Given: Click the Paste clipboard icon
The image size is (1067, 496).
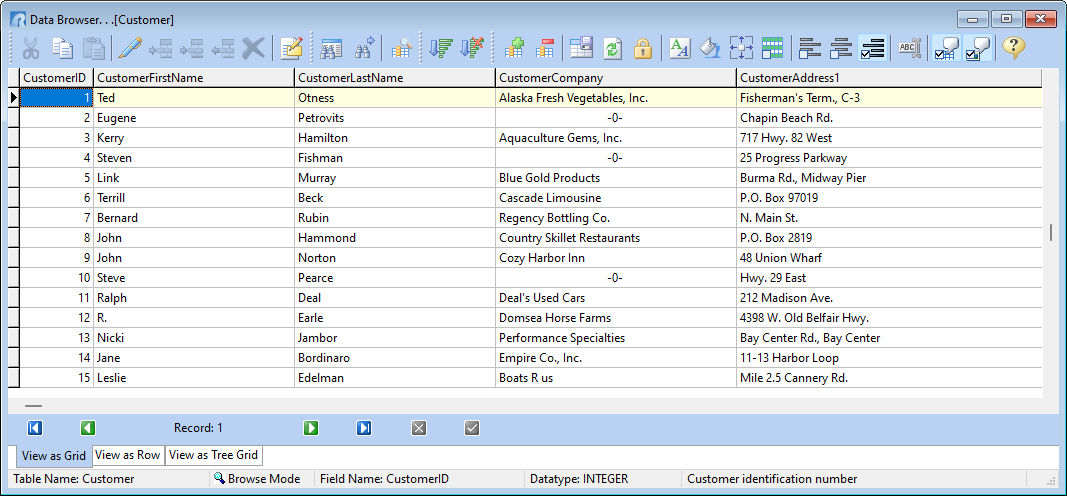Looking at the screenshot, I should [94, 48].
